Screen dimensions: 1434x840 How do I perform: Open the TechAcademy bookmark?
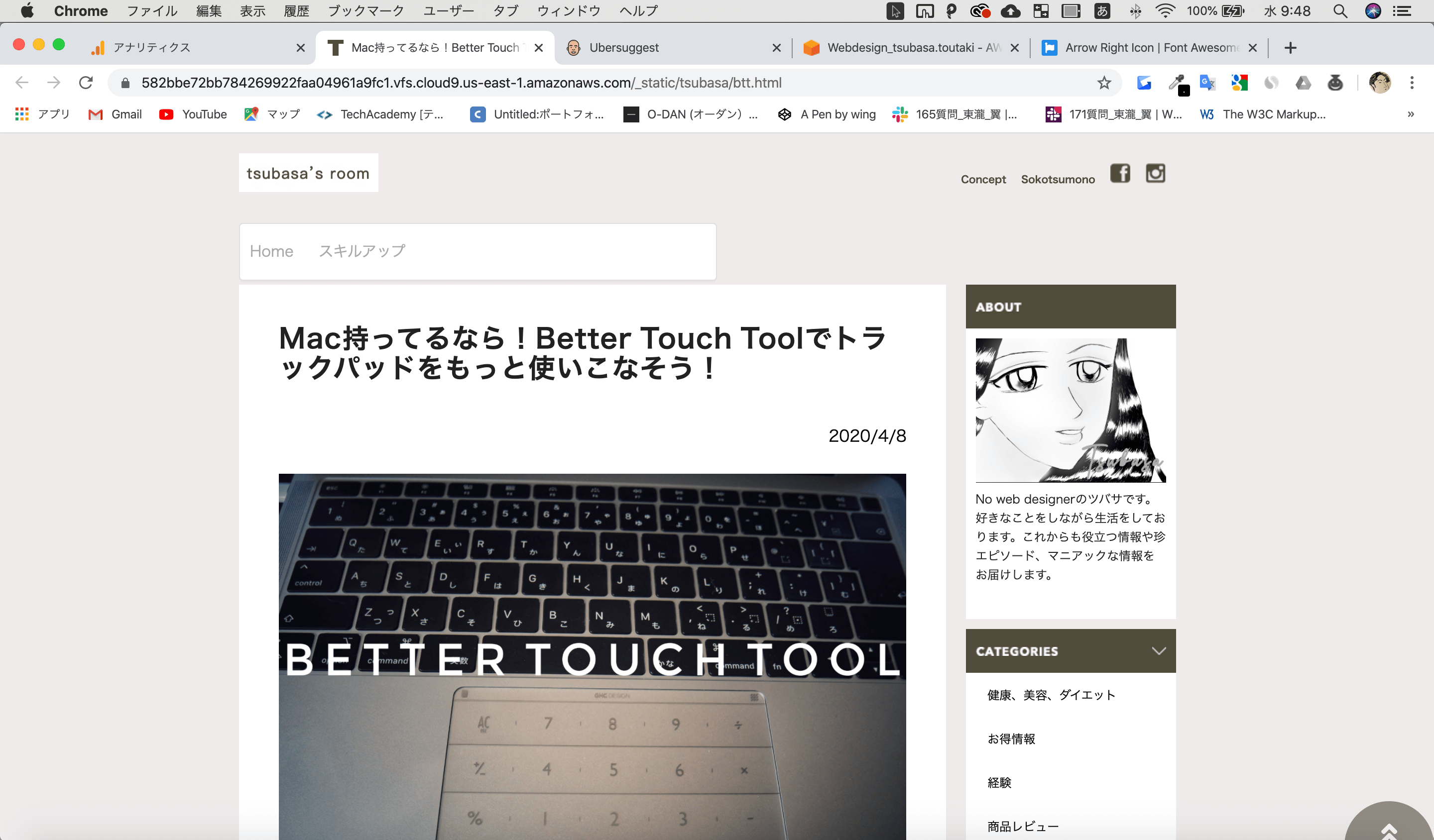coord(379,114)
